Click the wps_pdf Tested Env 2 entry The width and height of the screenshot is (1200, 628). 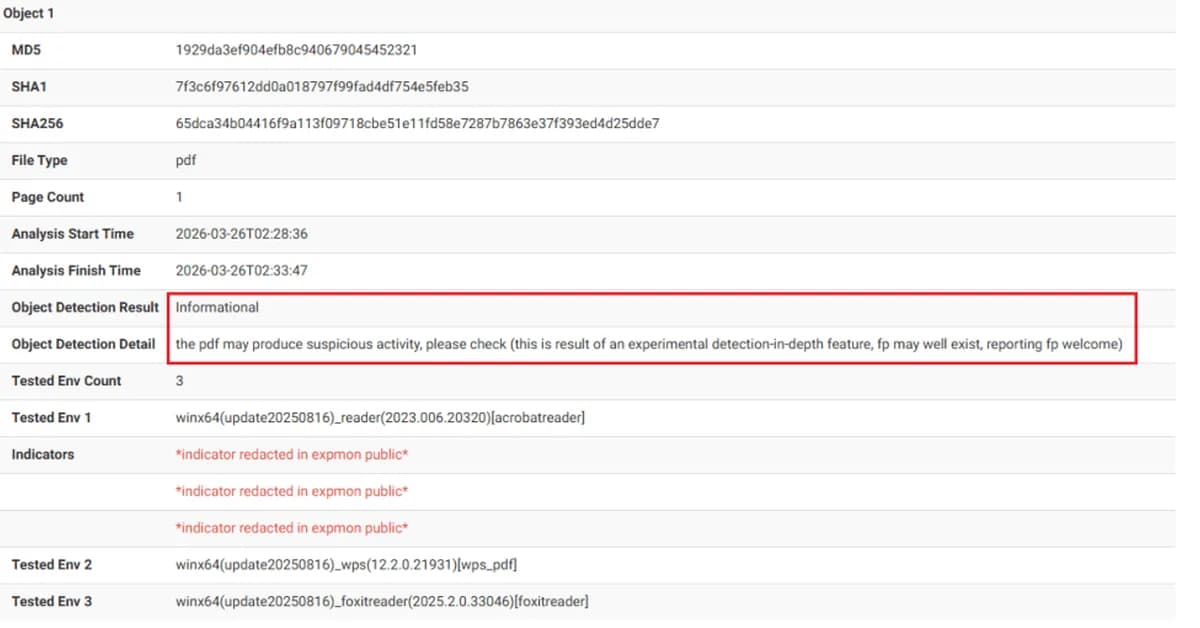point(346,564)
